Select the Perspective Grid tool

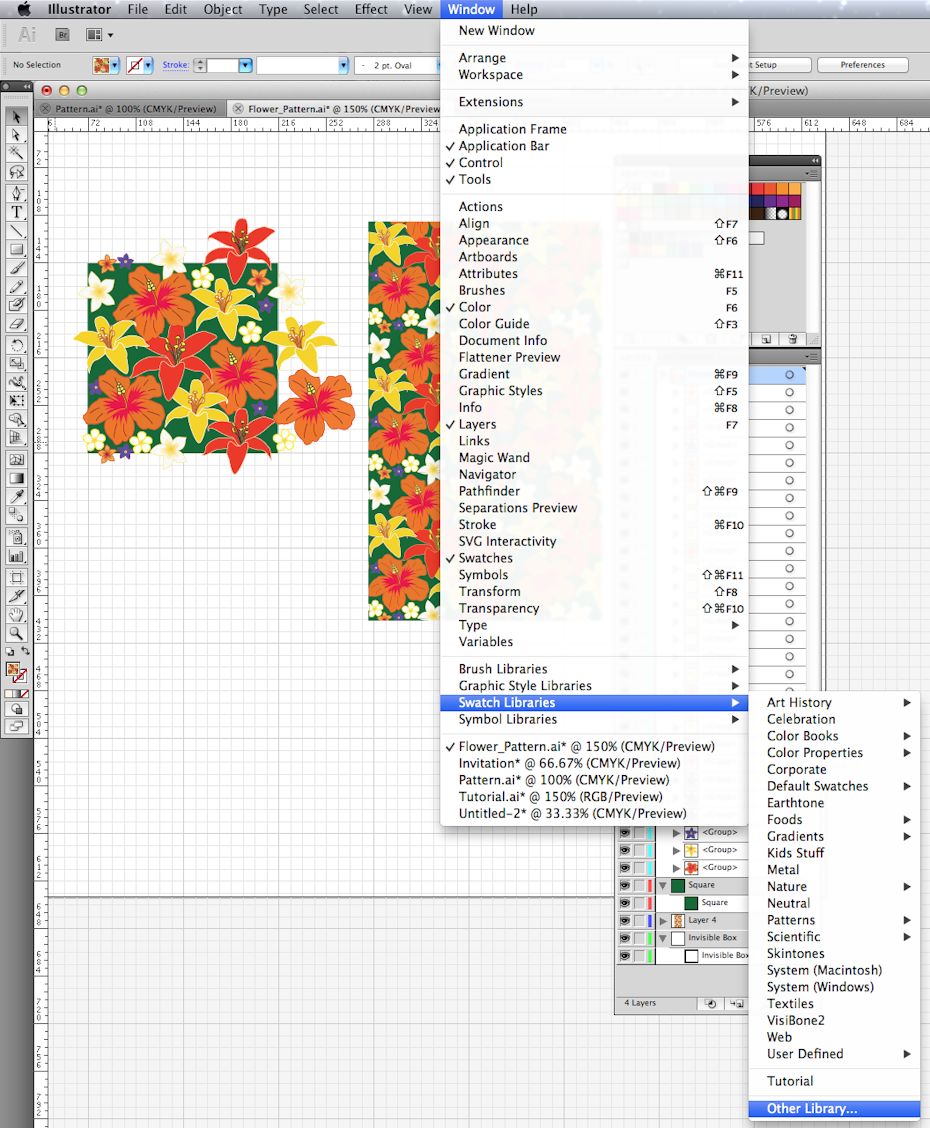[16, 437]
